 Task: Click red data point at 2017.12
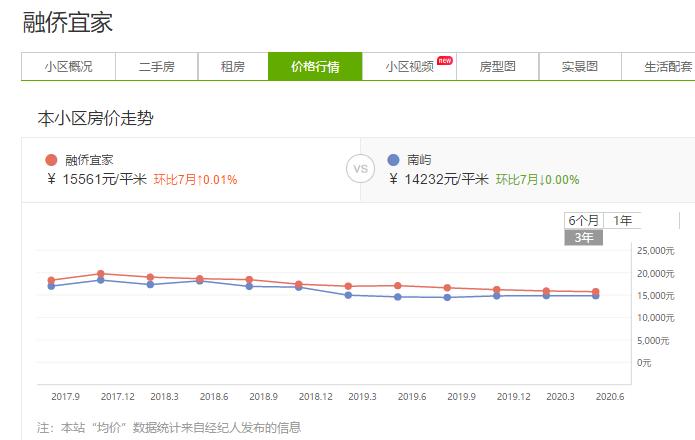pyautogui.click(x=101, y=274)
